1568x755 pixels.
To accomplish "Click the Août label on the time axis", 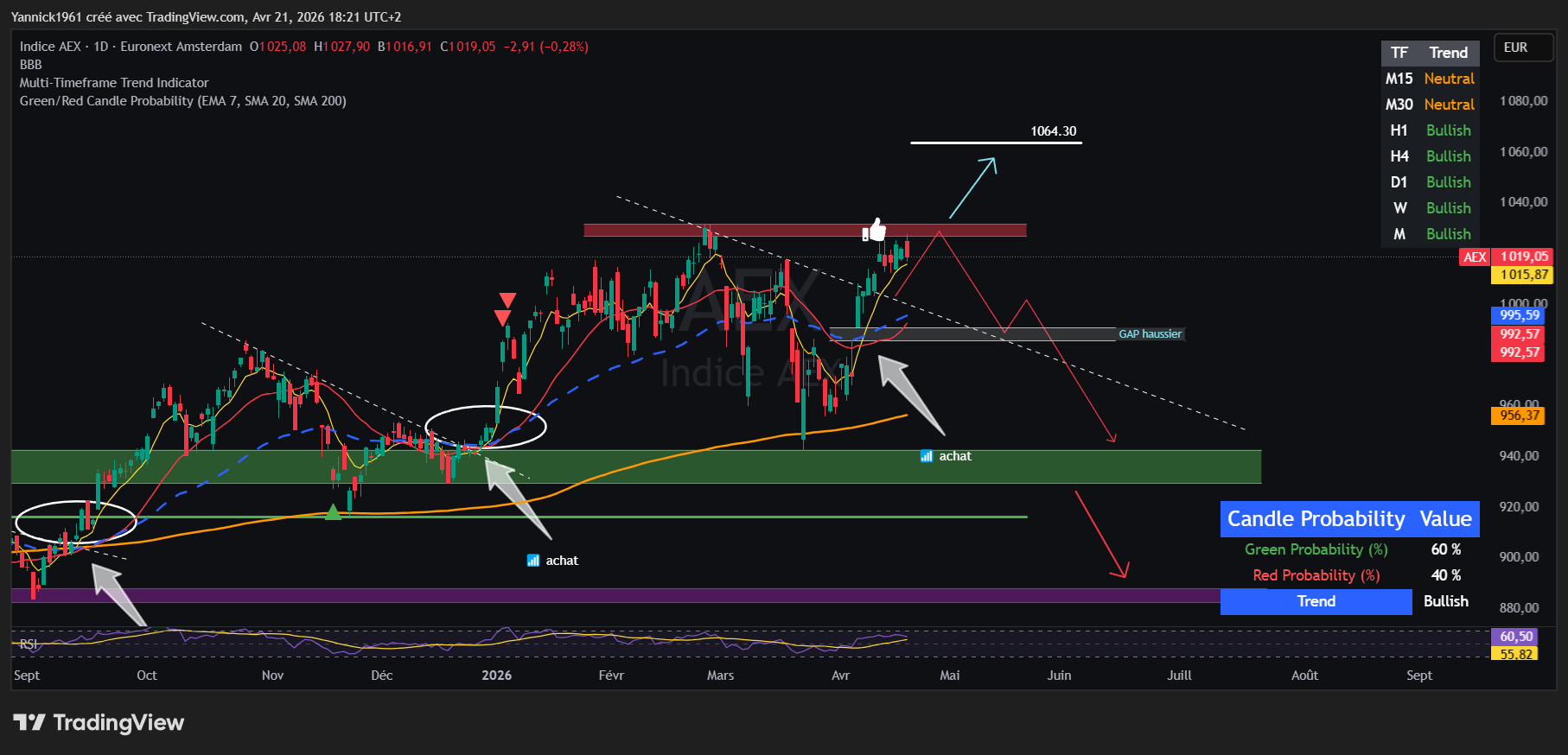I will pyautogui.click(x=1304, y=676).
